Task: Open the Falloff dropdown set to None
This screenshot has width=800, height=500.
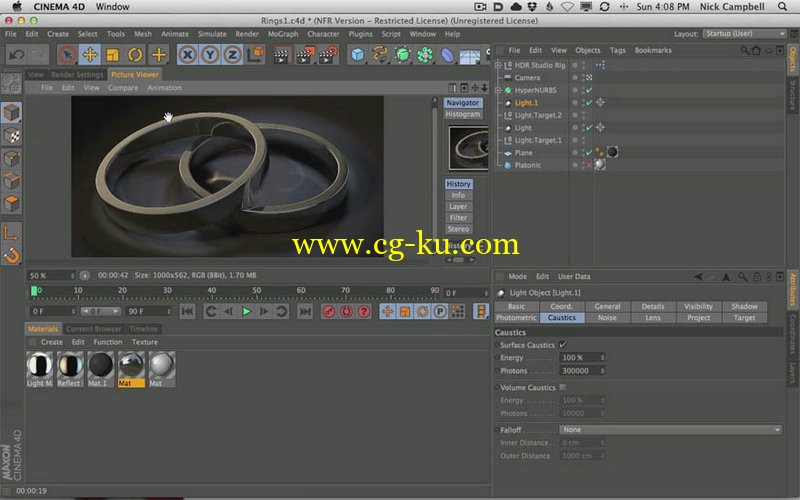Action: (670, 430)
